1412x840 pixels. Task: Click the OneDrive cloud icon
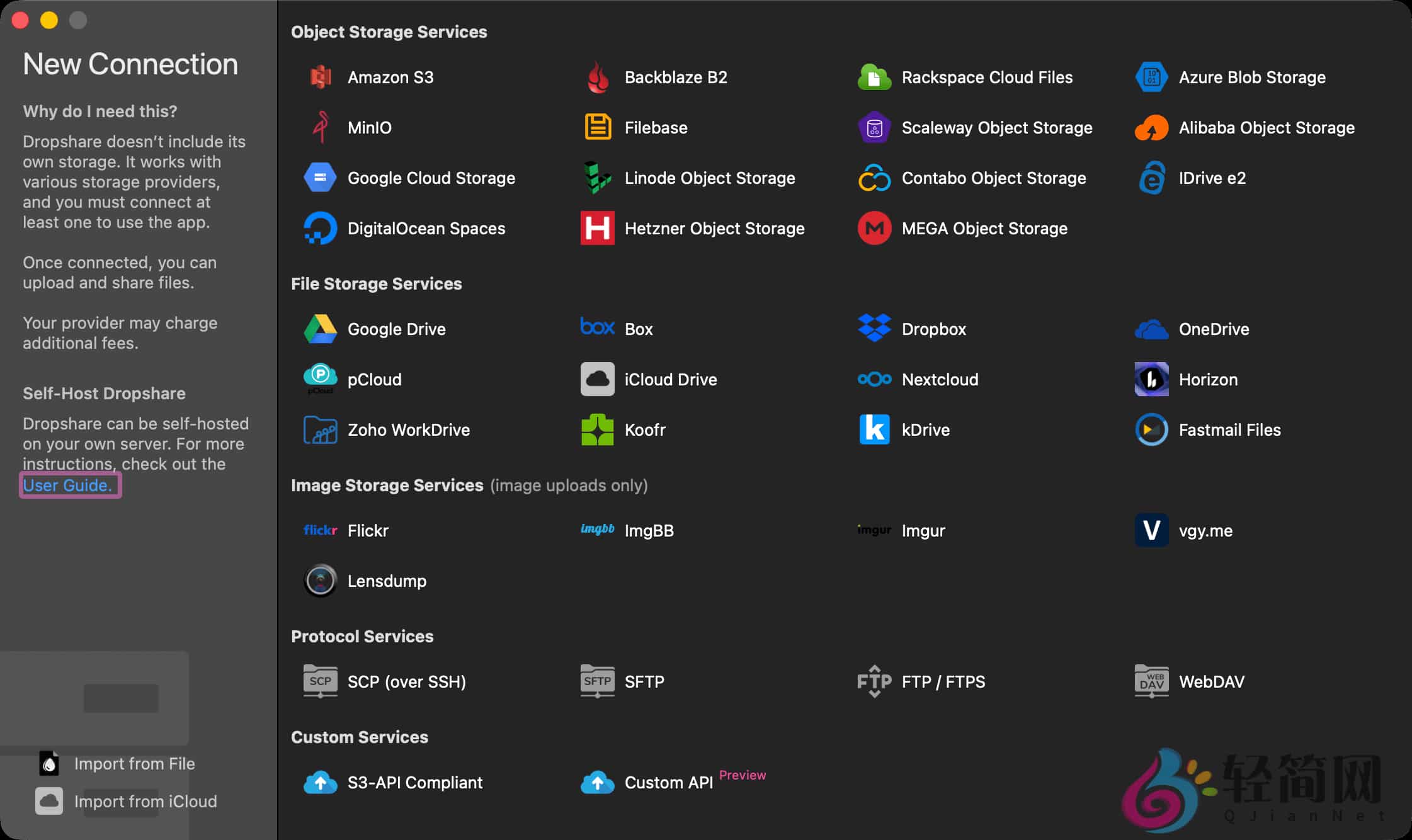(1151, 329)
